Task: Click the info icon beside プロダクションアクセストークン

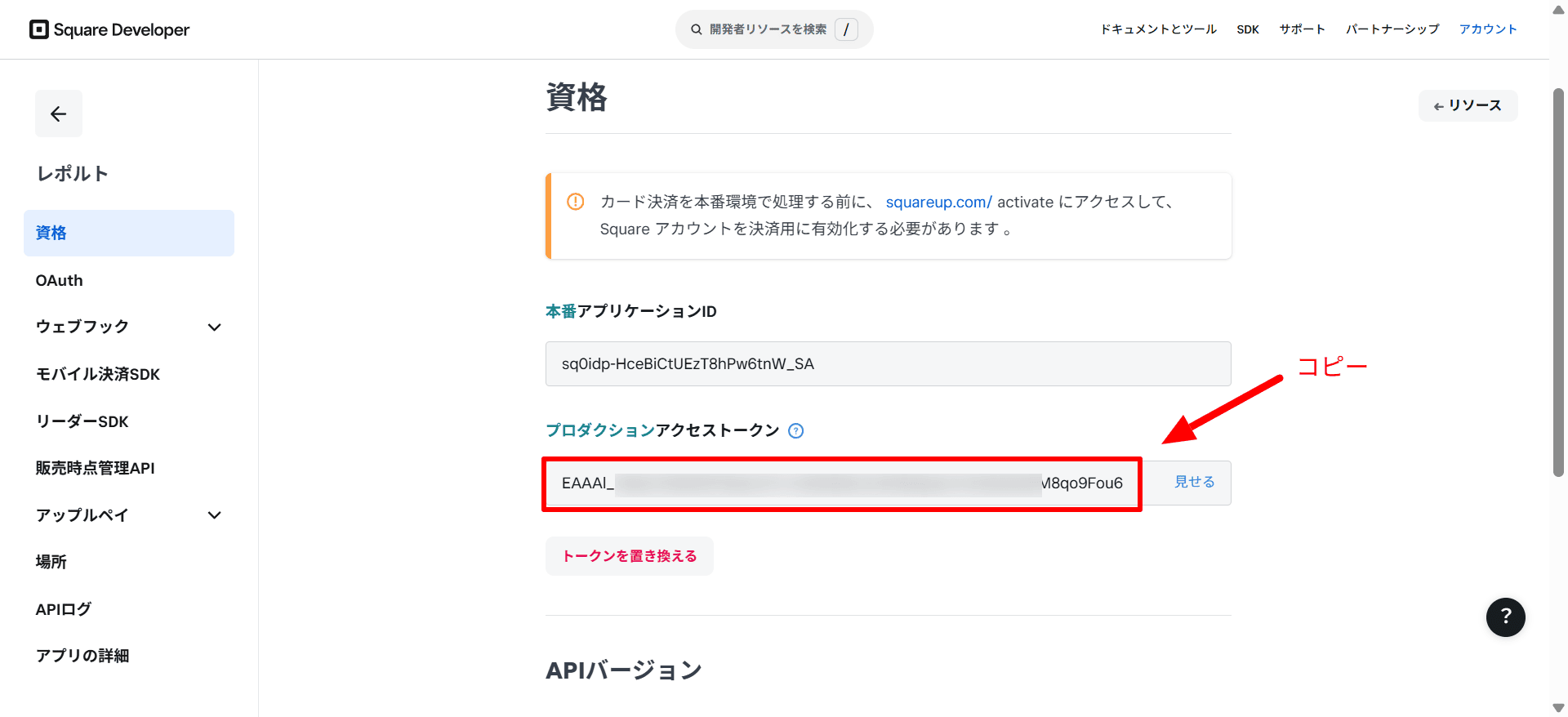Action: [x=795, y=430]
